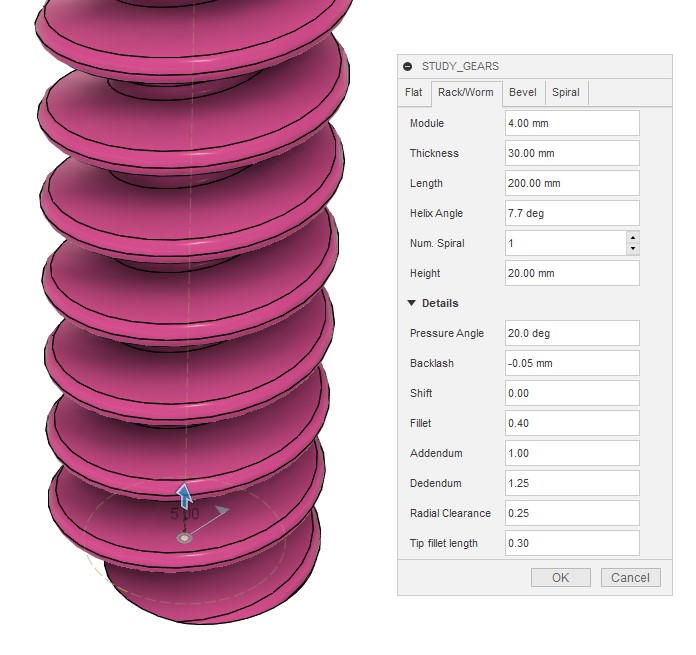This screenshot has width=696, height=655.
Task: Click the Pressure Angle field
Action: [x=571, y=333]
